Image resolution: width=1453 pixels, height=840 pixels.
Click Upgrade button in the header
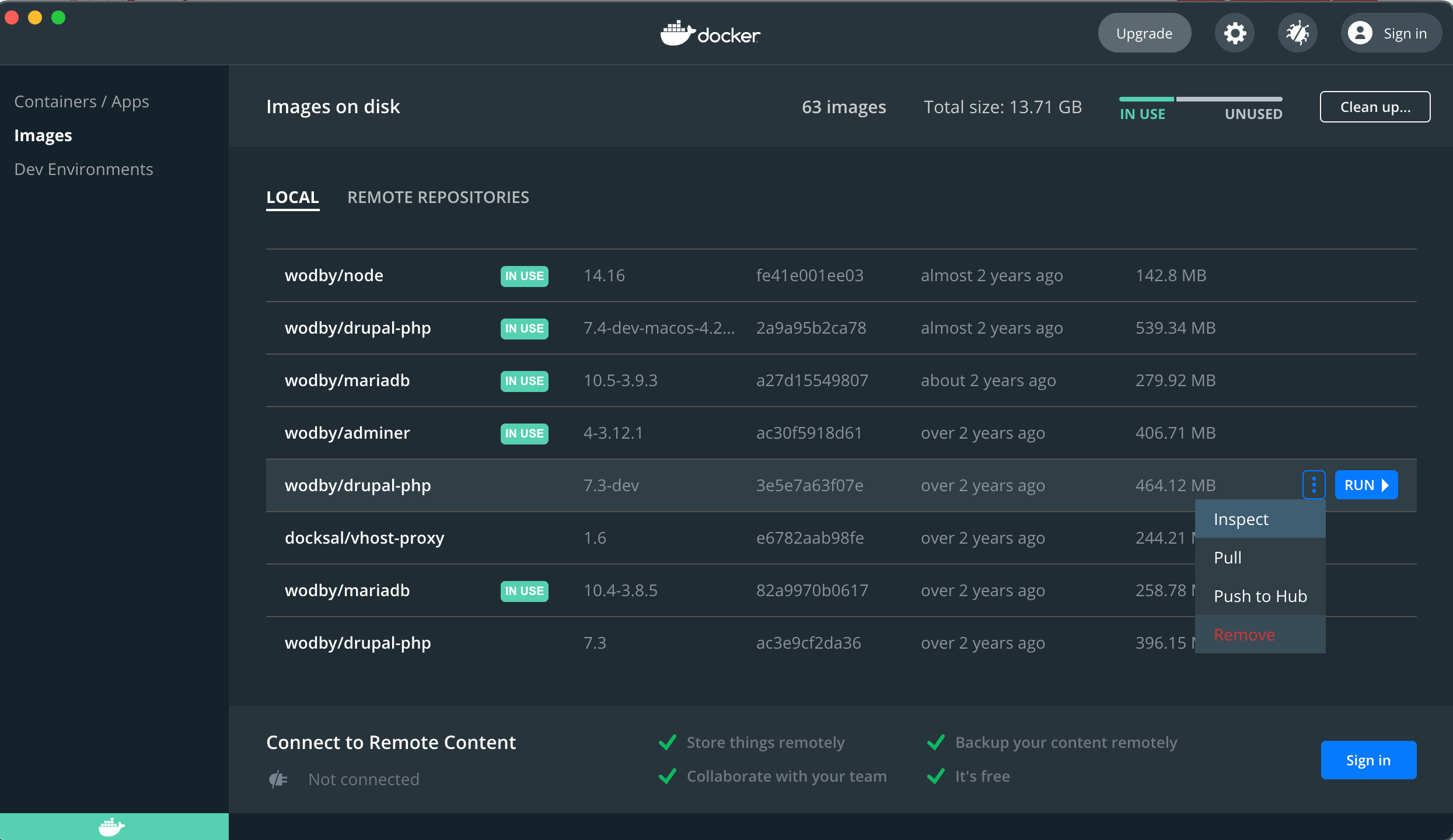tap(1144, 33)
